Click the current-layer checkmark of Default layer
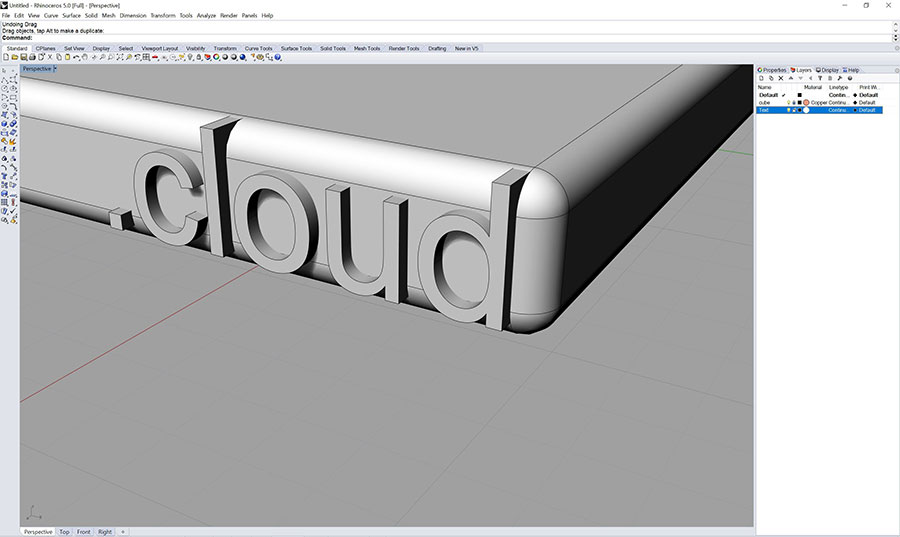Image resolution: width=900 pixels, height=537 pixels. [x=783, y=95]
